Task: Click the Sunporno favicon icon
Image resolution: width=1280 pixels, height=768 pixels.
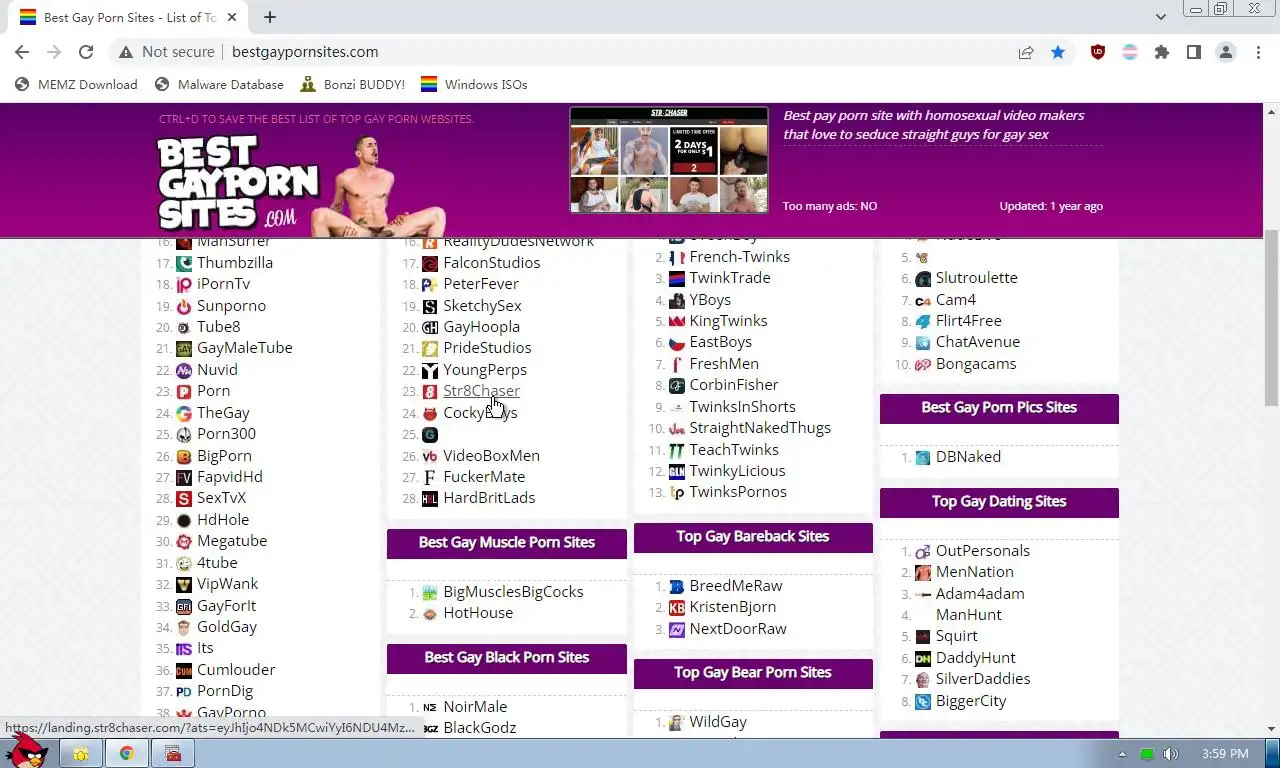Action: pyautogui.click(x=184, y=306)
